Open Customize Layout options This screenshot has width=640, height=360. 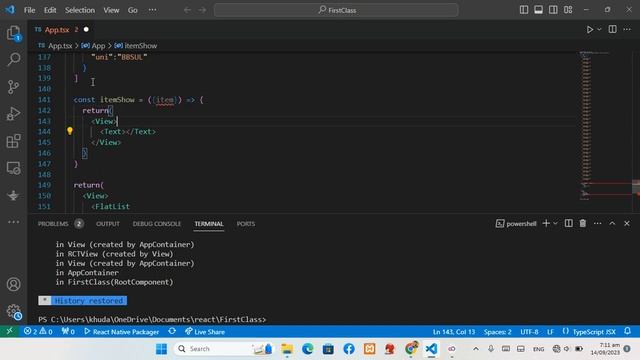568,10
